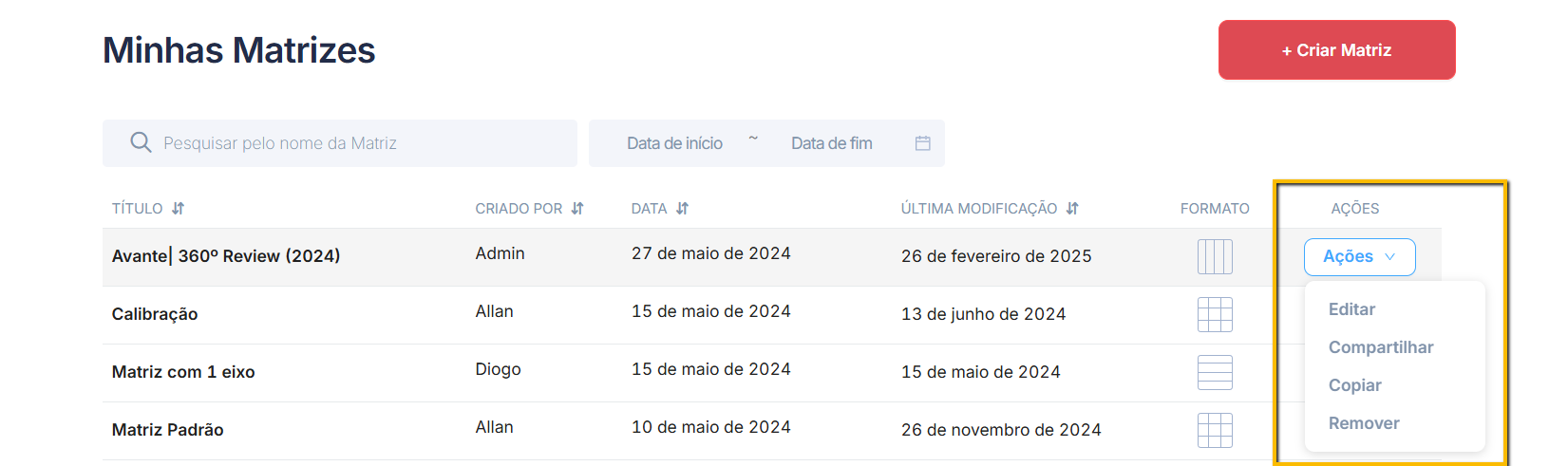This screenshot has height=466, width=1568.
Task: Open the Data de início date field
Action: (674, 143)
